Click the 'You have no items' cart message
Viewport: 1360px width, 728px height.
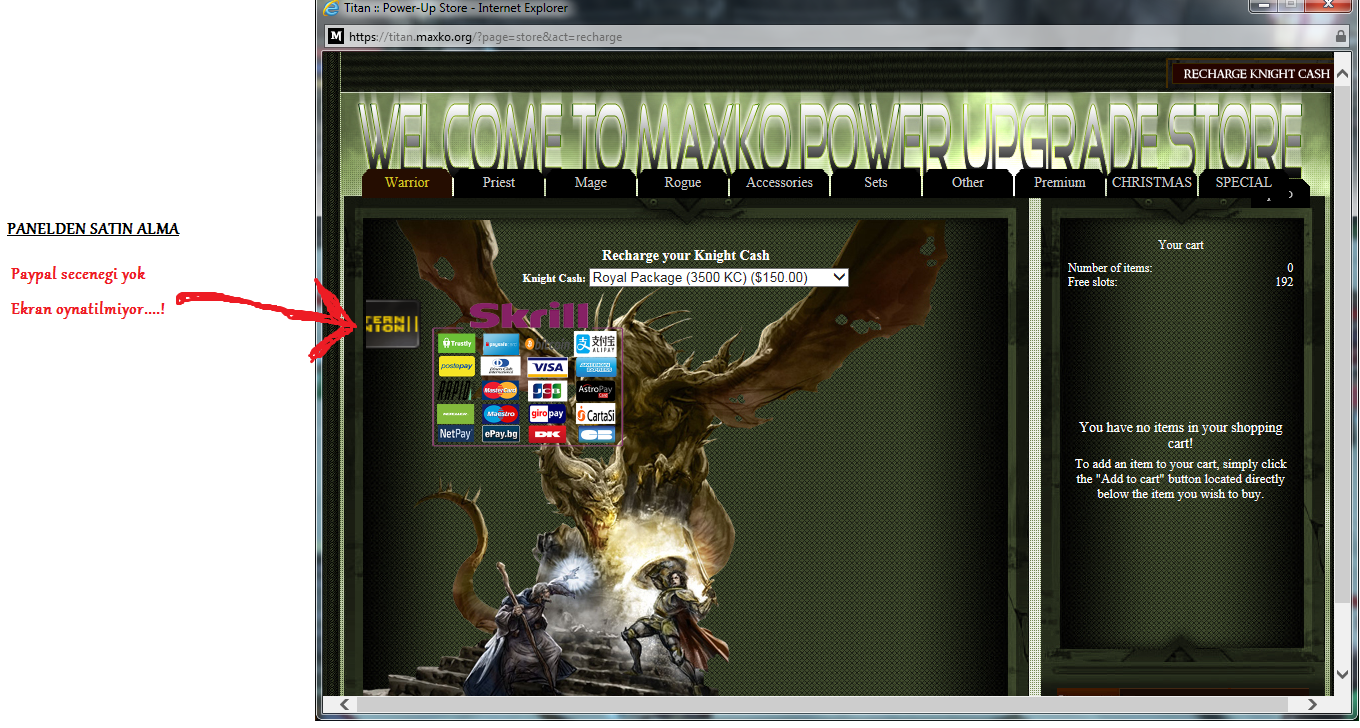point(1181,435)
